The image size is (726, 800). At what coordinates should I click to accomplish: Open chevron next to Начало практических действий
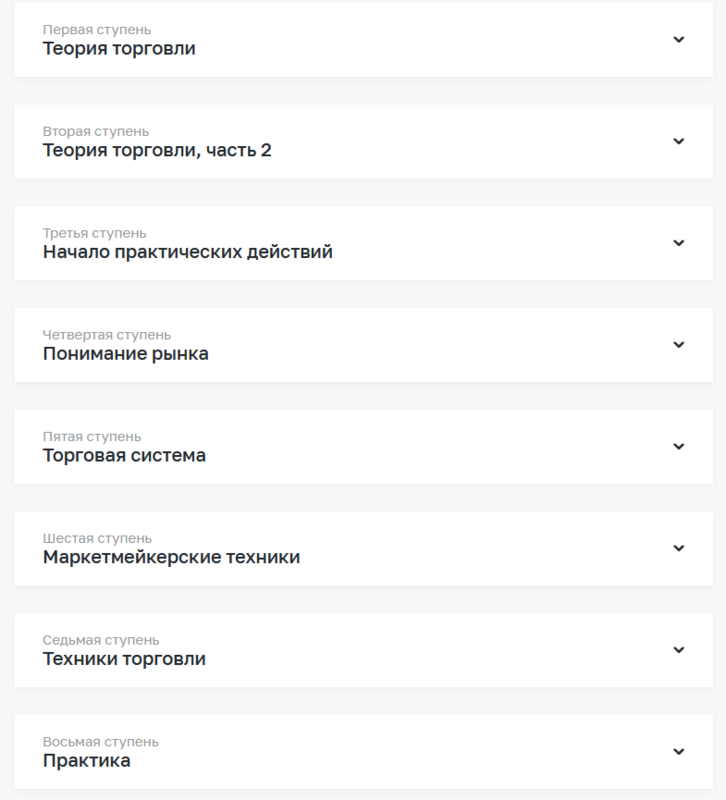click(x=679, y=243)
